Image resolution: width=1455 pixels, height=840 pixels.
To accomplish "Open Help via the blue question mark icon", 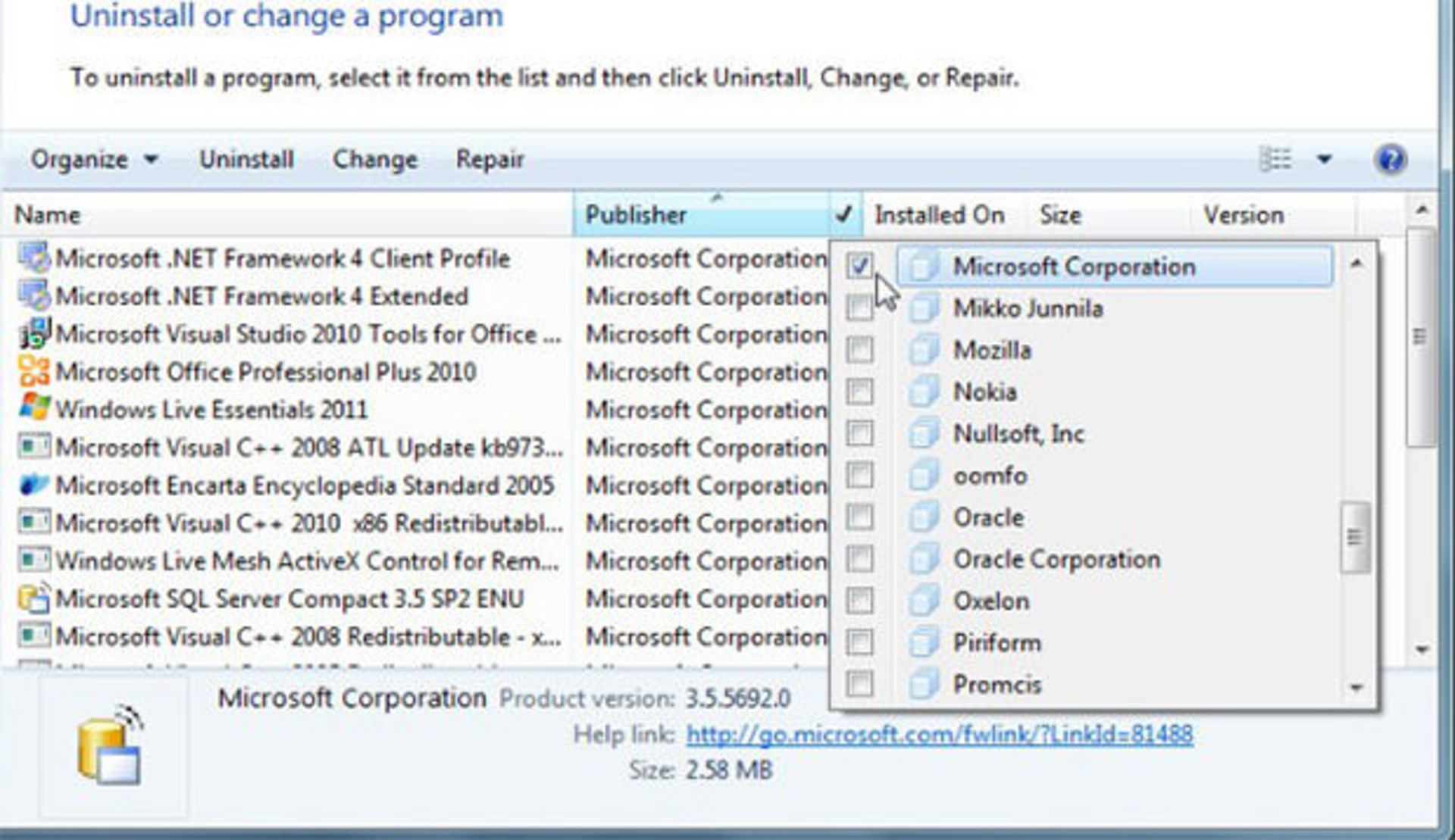I will click(1391, 159).
